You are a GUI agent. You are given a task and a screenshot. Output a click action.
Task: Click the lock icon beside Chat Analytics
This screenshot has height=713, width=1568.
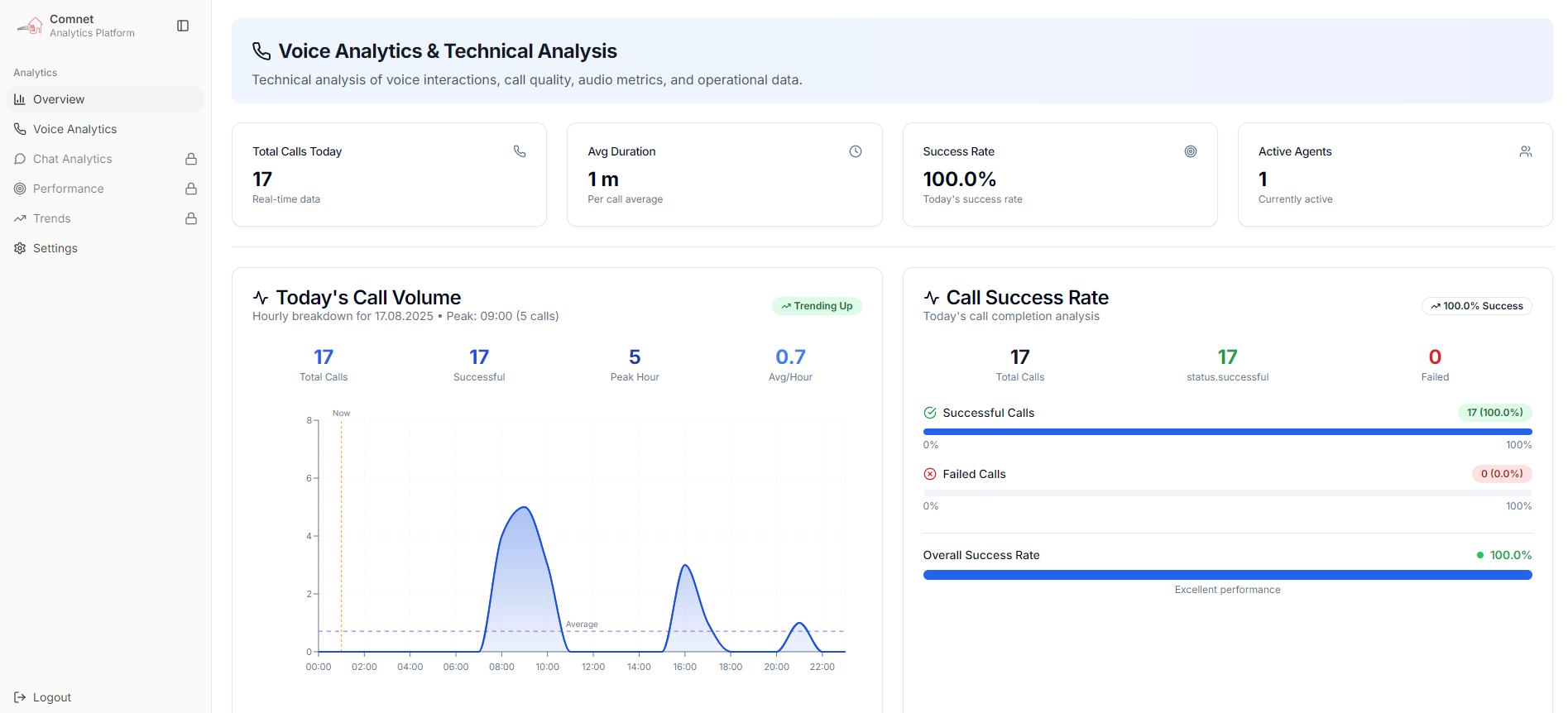coord(191,159)
